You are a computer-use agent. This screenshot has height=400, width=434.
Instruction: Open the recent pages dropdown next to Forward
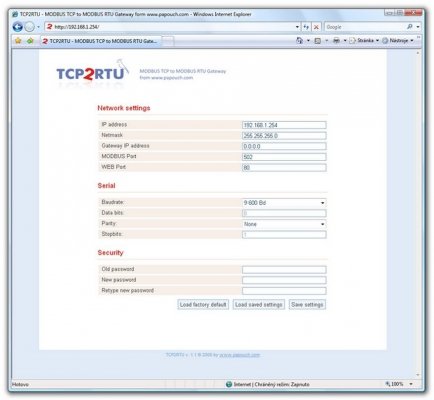coord(38,27)
